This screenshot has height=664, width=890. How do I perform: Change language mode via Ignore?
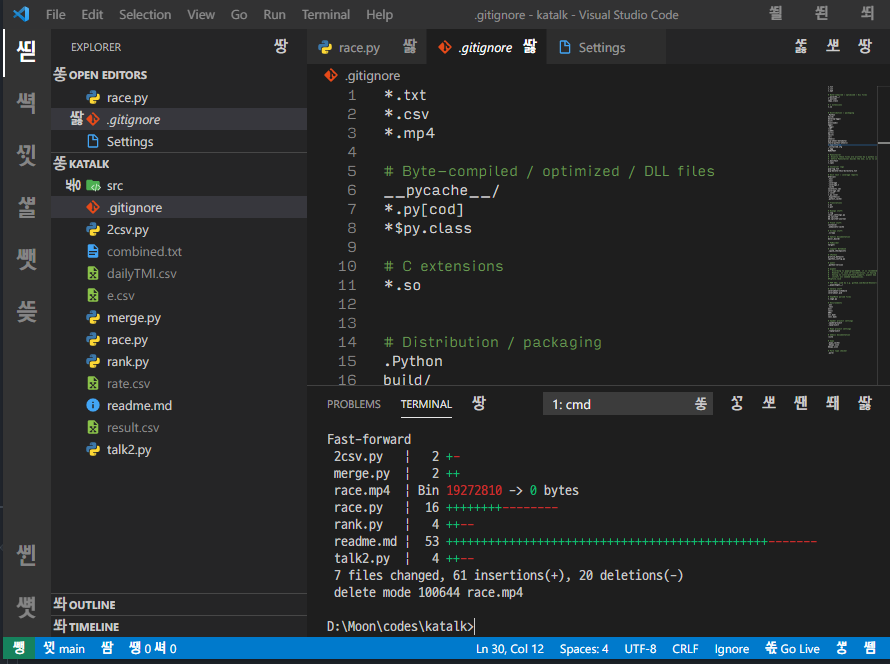pos(731,648)
